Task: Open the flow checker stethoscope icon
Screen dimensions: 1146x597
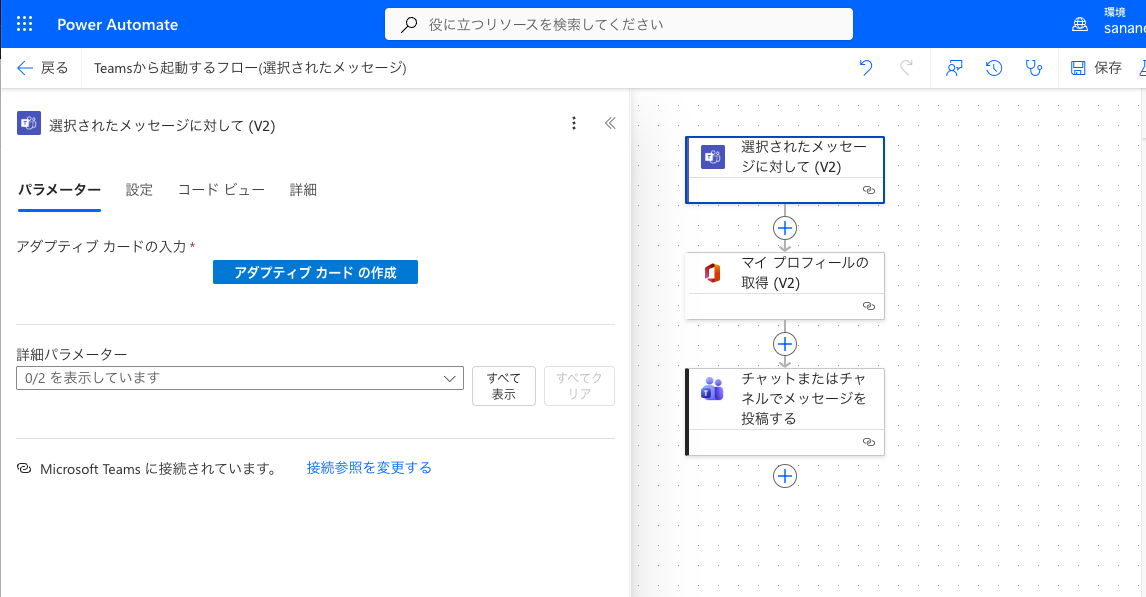Action: pyautogui.click(x=1033, y=68)
